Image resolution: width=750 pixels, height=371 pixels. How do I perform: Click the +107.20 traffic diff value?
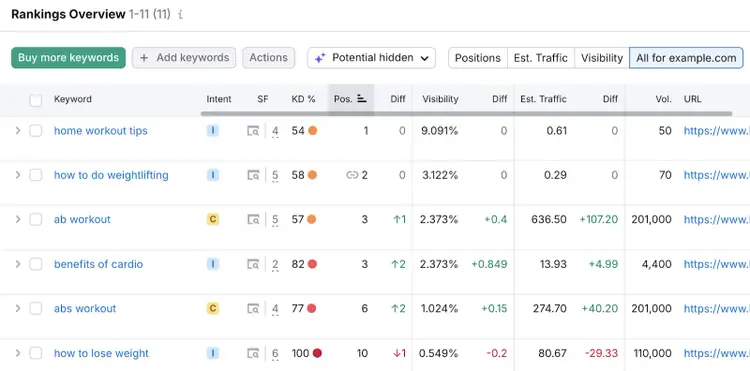(x=598, y=219)
